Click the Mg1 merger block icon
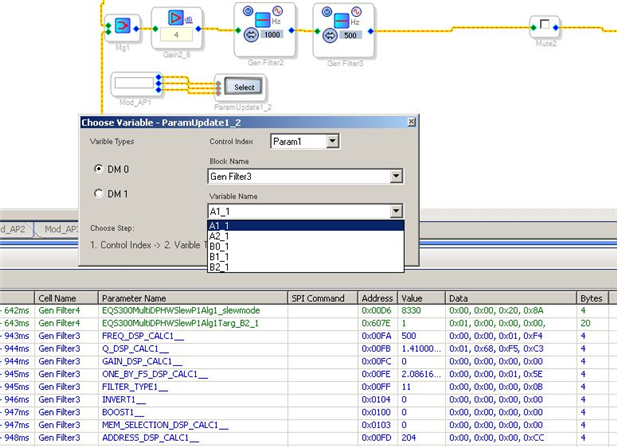The height and width of the screenshot is (447, 617). point(122,26)
